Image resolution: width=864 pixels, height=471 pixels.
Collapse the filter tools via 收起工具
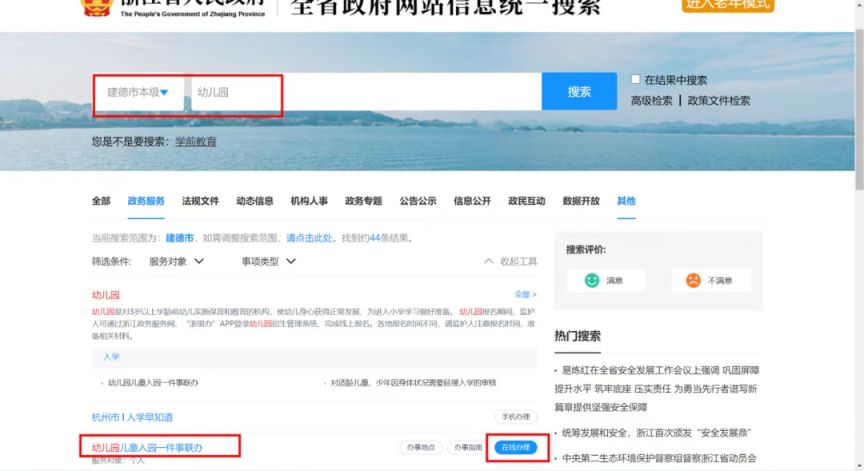(510, 261)
